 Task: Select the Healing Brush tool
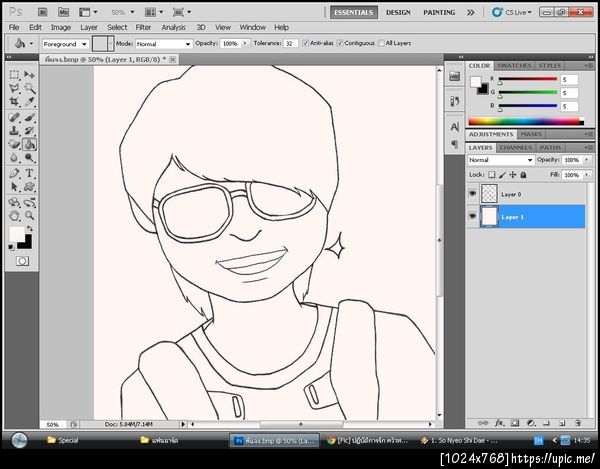tap(14, 117)
